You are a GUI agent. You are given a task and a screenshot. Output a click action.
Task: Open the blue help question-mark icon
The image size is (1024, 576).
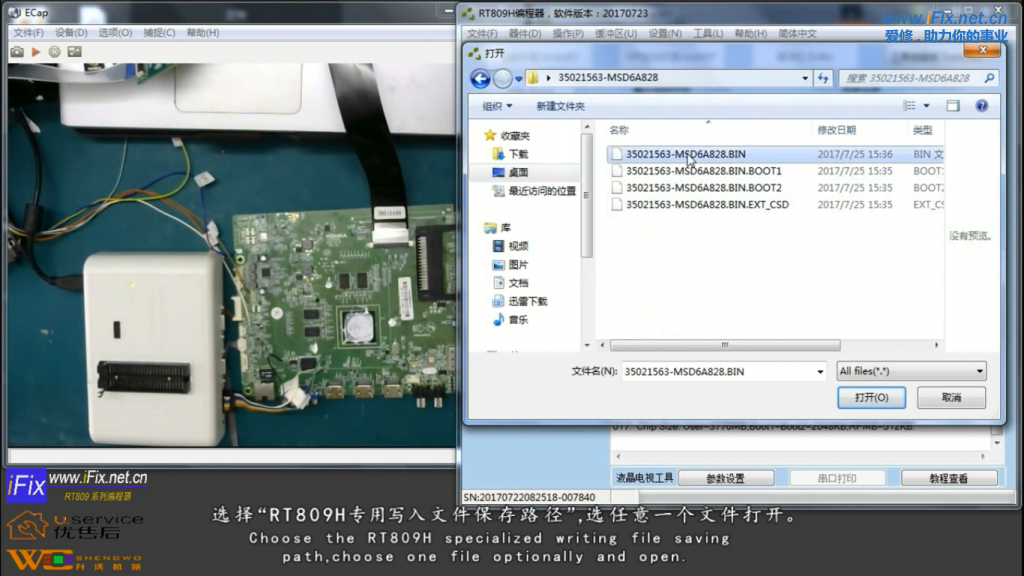[x=981, y=106]
